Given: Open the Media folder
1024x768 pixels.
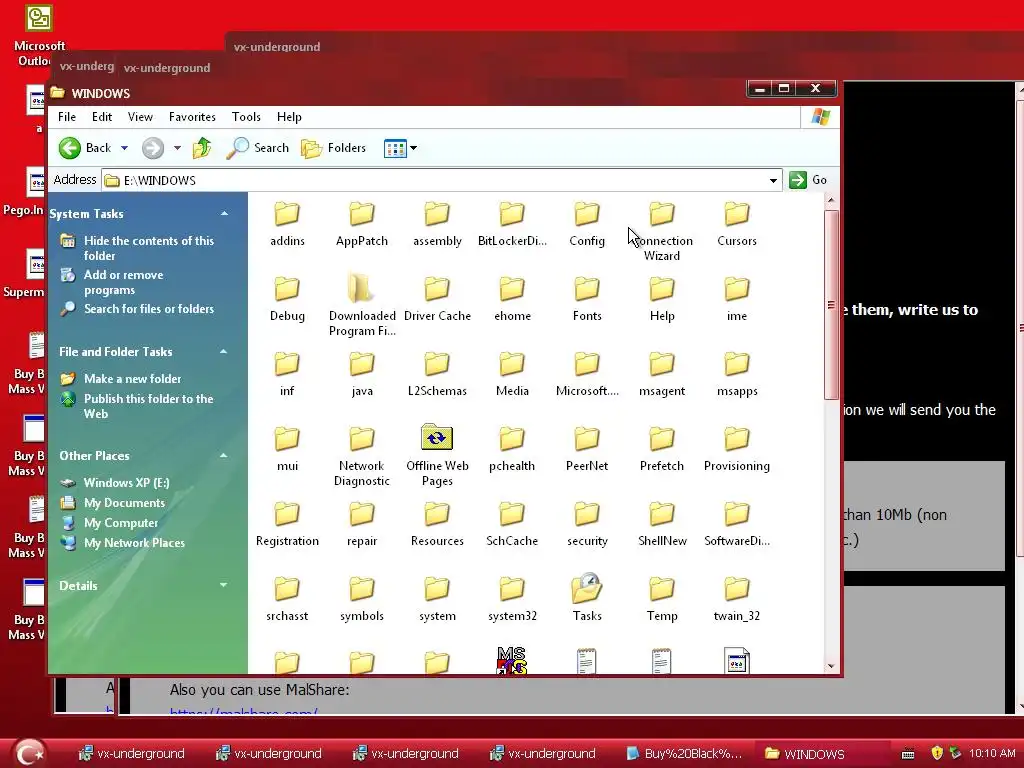Looking at the screenshot, I should pos(512,374).
